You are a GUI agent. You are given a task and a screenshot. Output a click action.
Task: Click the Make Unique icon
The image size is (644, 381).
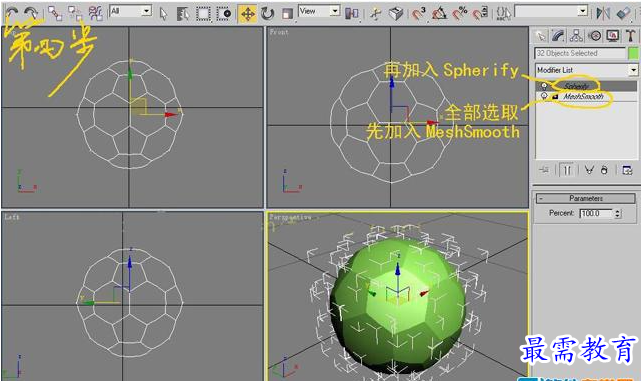(x=589, y=170)
